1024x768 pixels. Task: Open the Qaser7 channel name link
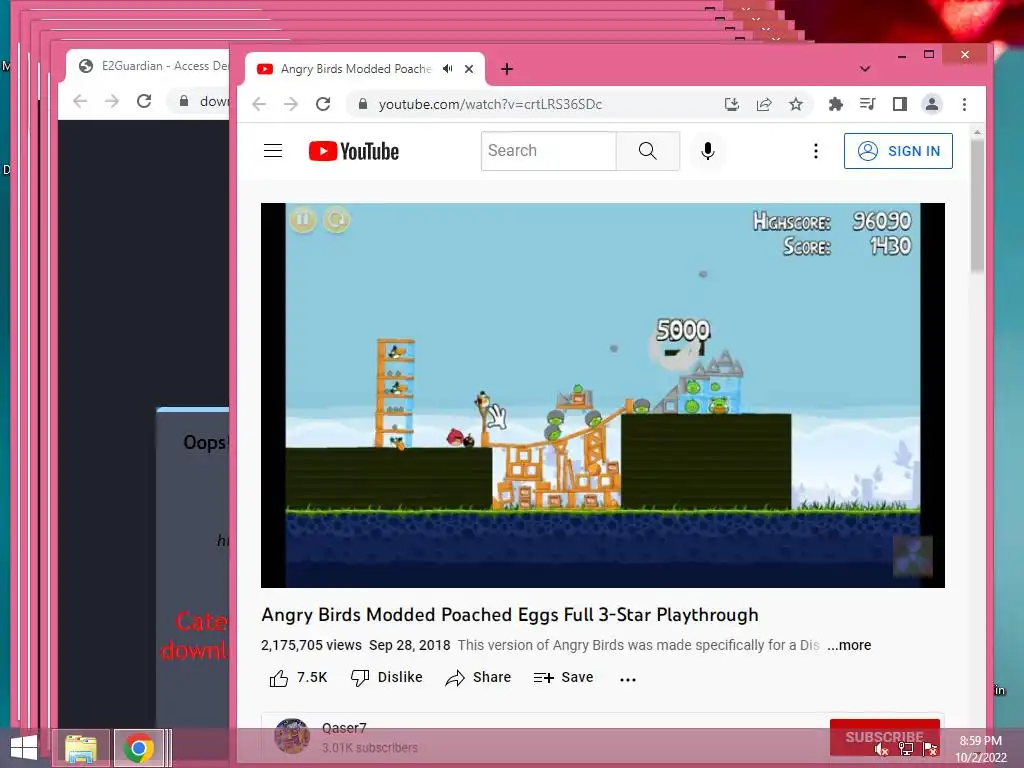point(344,728)
